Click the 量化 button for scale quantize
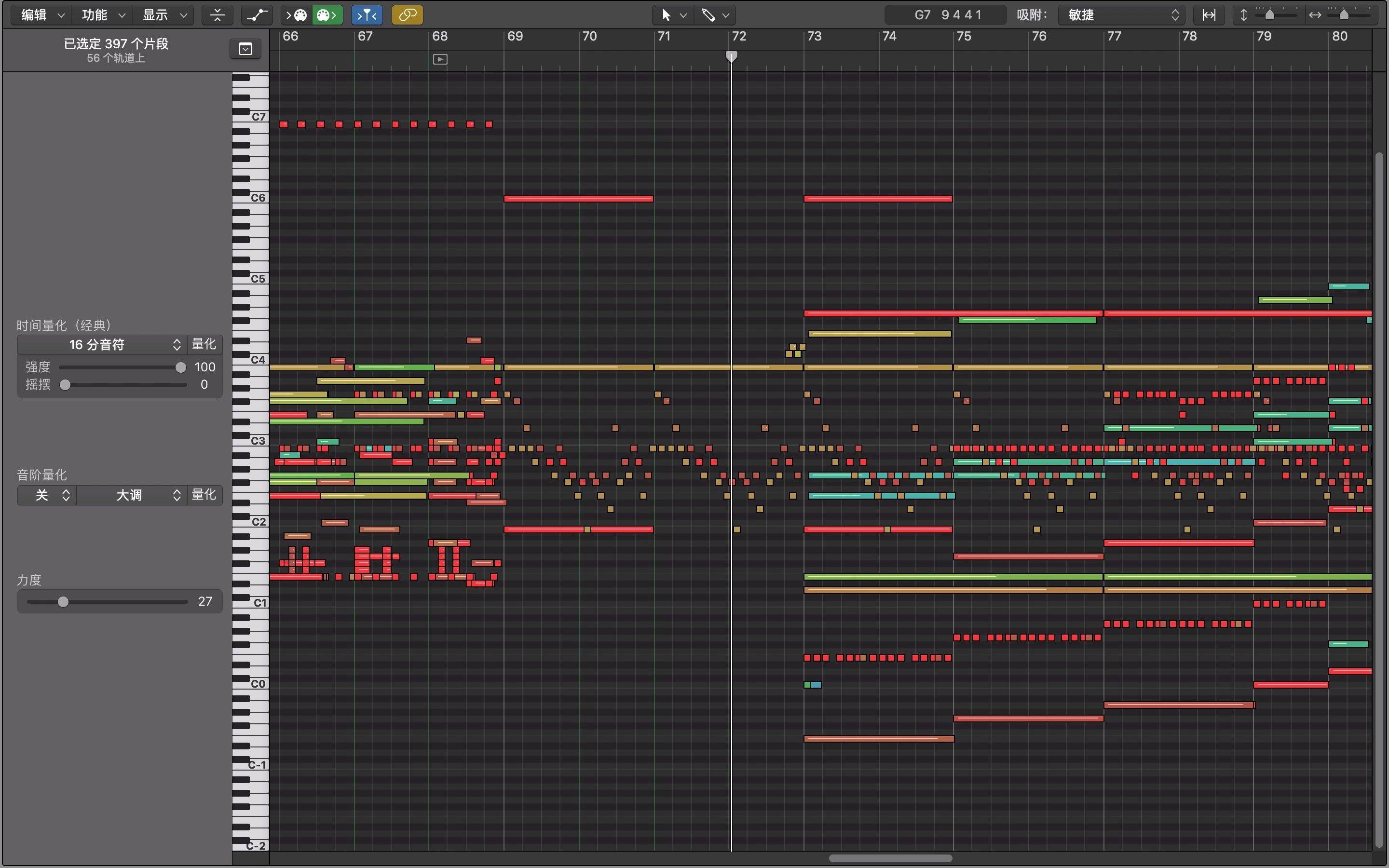This screenshot has height=868, width=1389. 204,495
